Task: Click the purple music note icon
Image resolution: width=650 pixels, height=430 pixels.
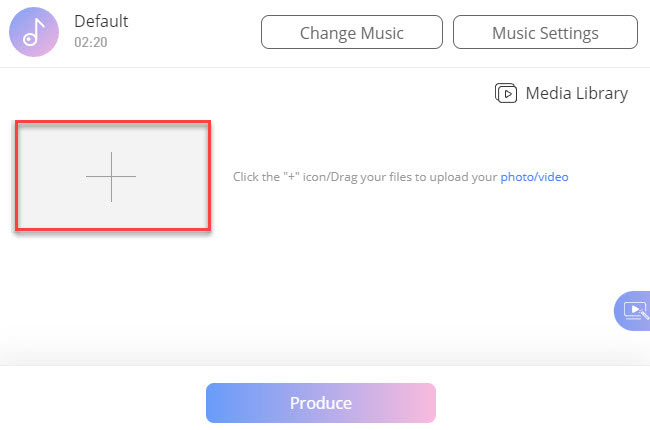Action: point(33,31)
